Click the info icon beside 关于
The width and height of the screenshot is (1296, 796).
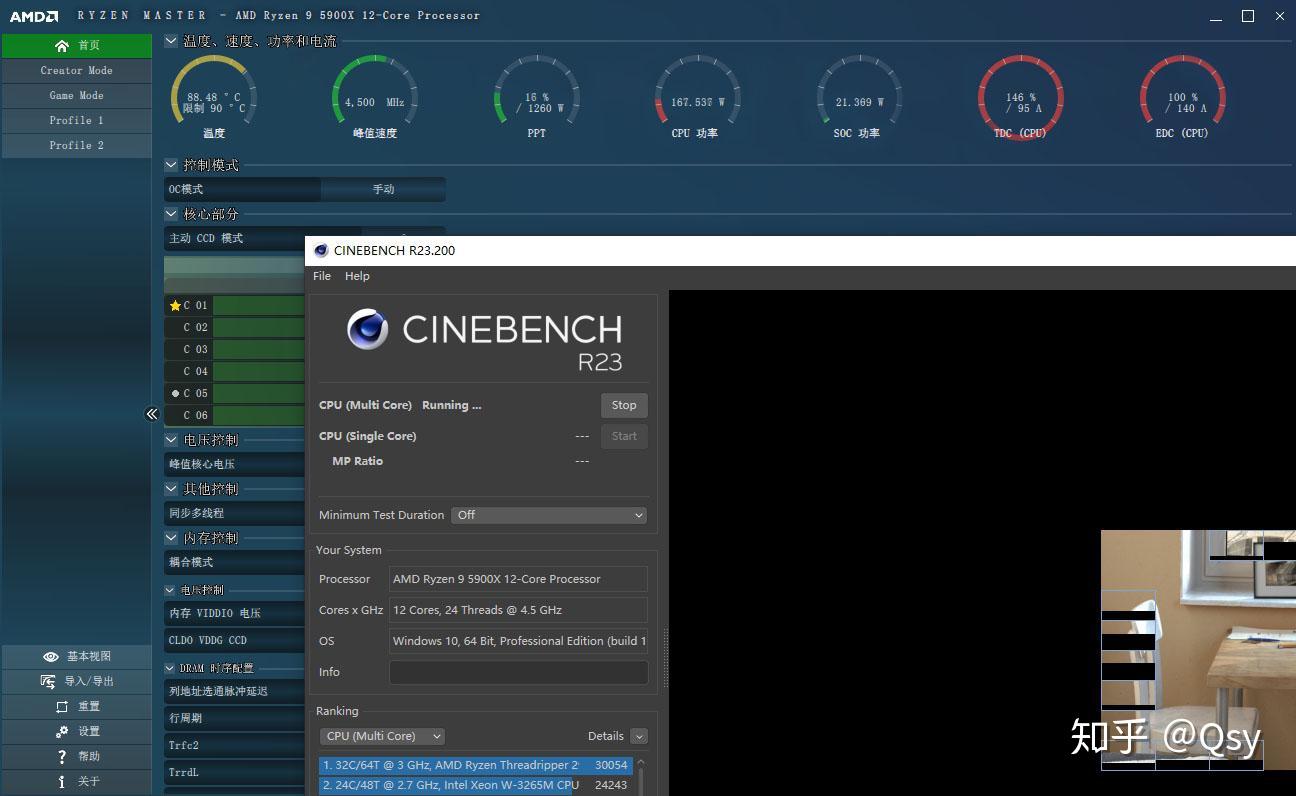[x=62, y=782]
